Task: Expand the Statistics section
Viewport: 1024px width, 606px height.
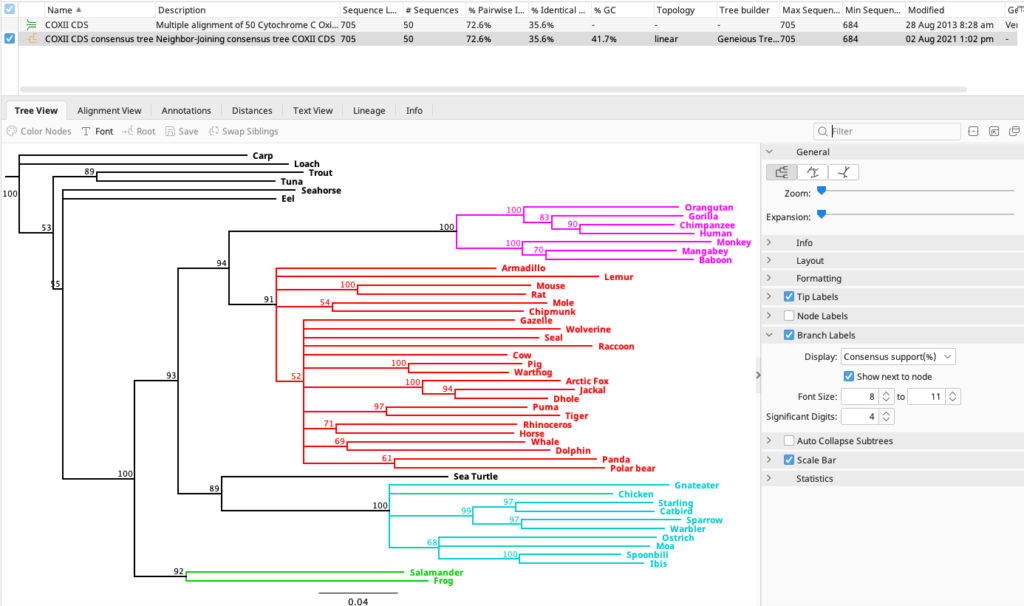Action: [814, 479]
